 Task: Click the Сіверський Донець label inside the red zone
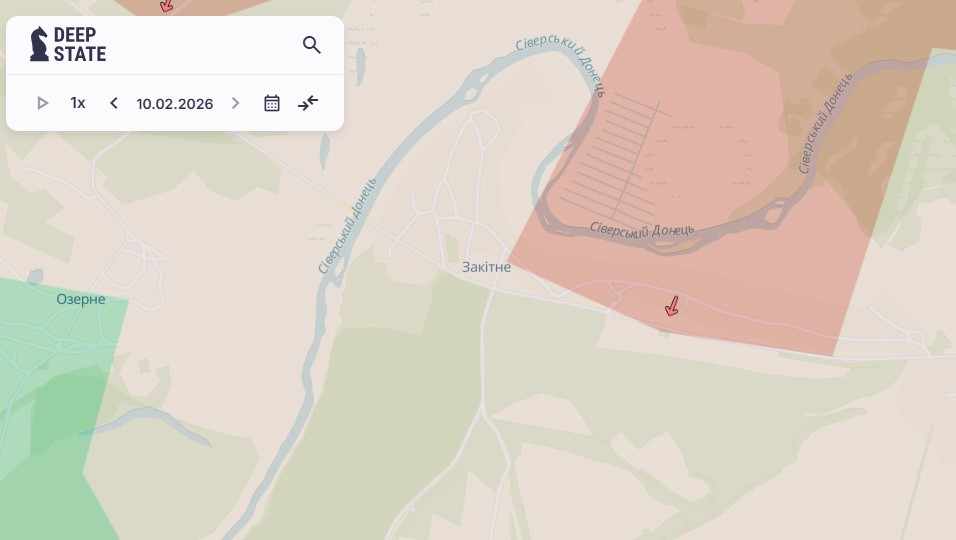[x=641, y=230]
